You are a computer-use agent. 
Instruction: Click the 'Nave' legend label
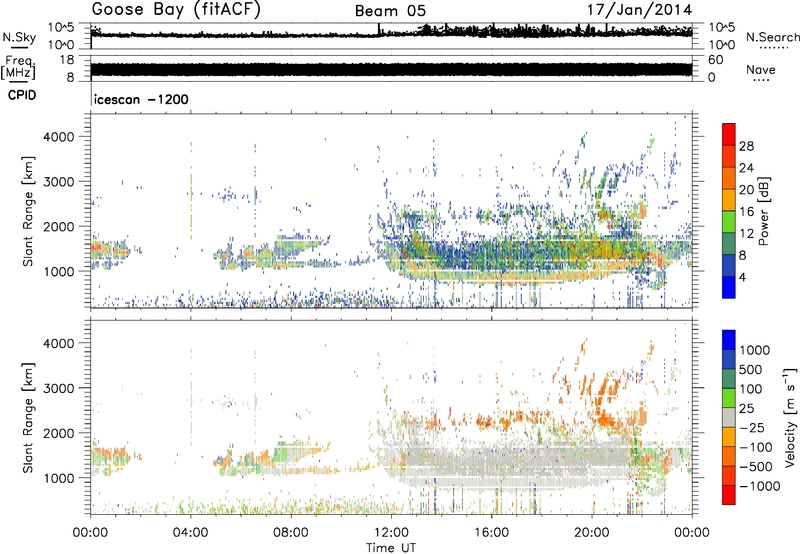[761, 70]
